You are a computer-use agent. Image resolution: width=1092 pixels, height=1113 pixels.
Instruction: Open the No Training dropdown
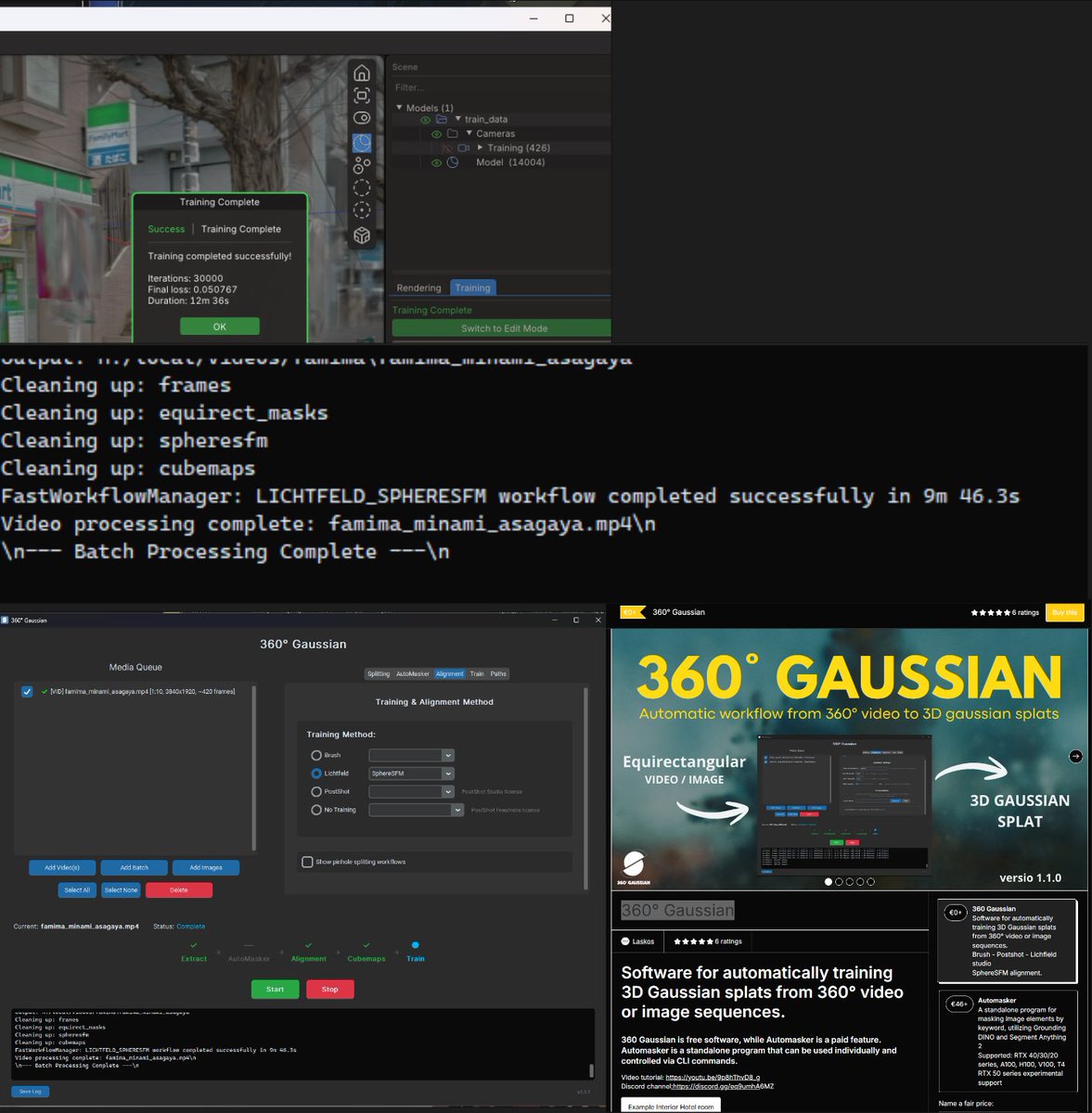(416, 810)
